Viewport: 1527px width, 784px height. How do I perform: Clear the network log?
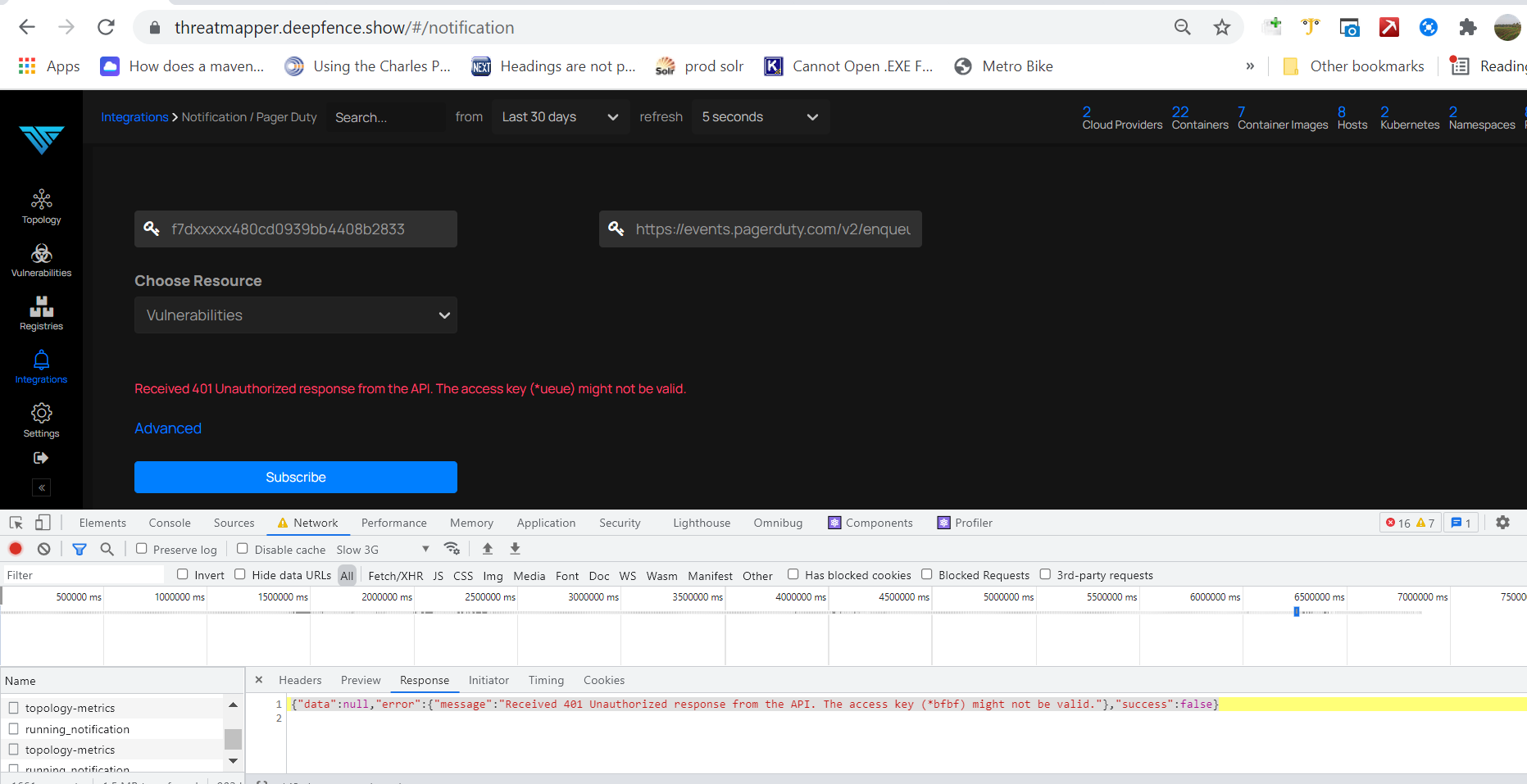click(x=44, y=549)
